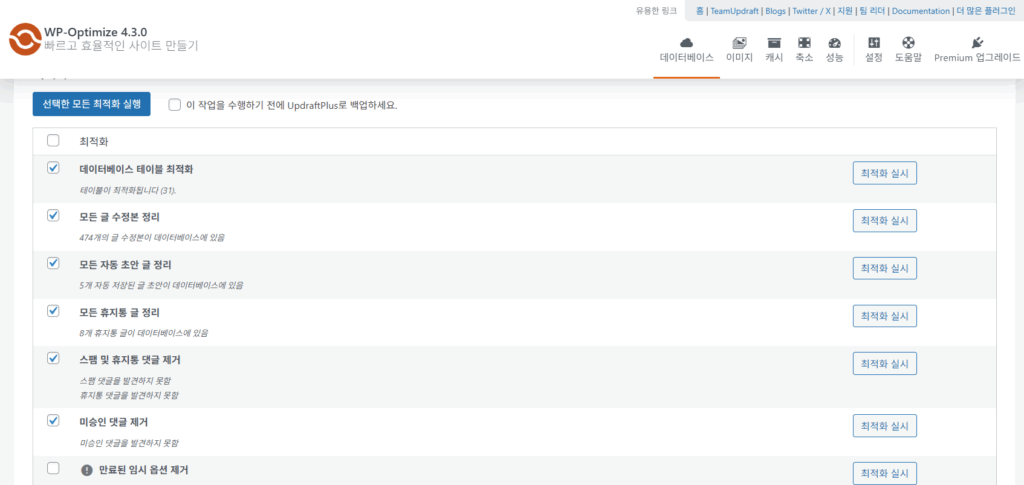Open Premium 업그레이드 tab label
The width and height of the screenshot is (1024, 485).
pyautogui.click(x=977, y=57)
